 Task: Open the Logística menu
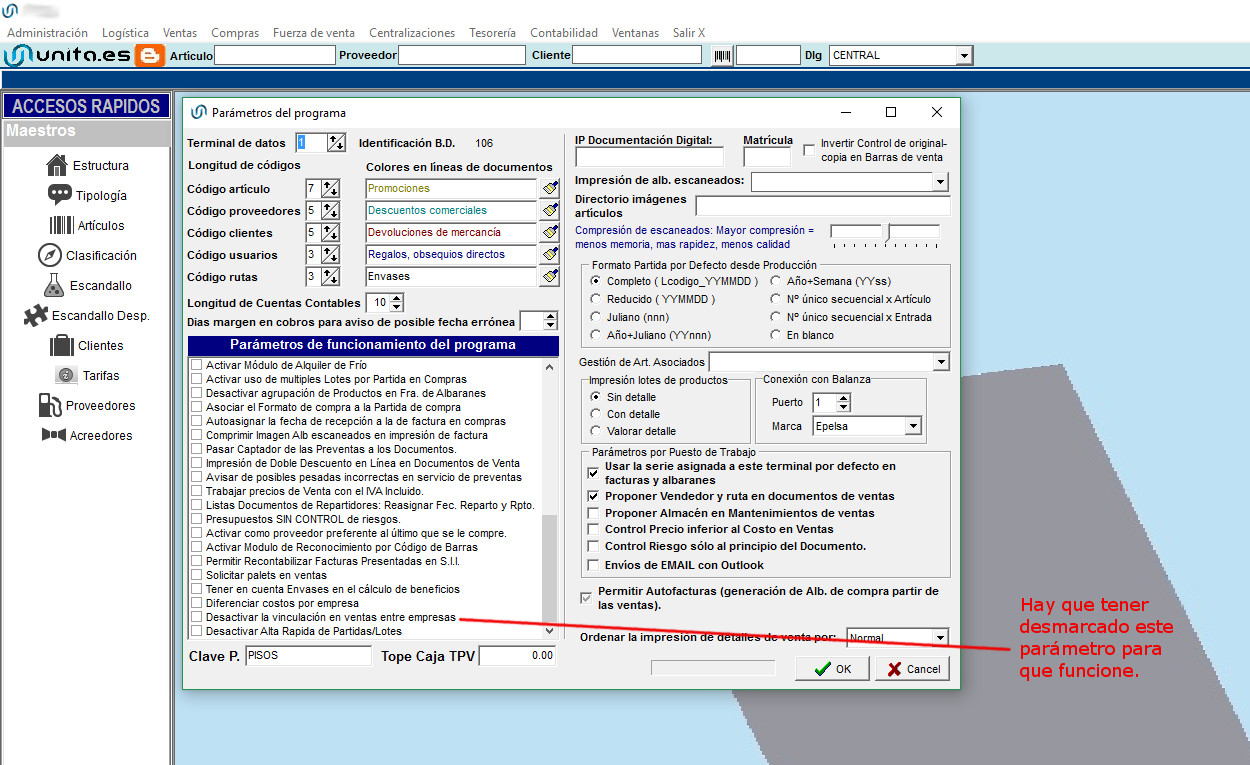point(125,33)
